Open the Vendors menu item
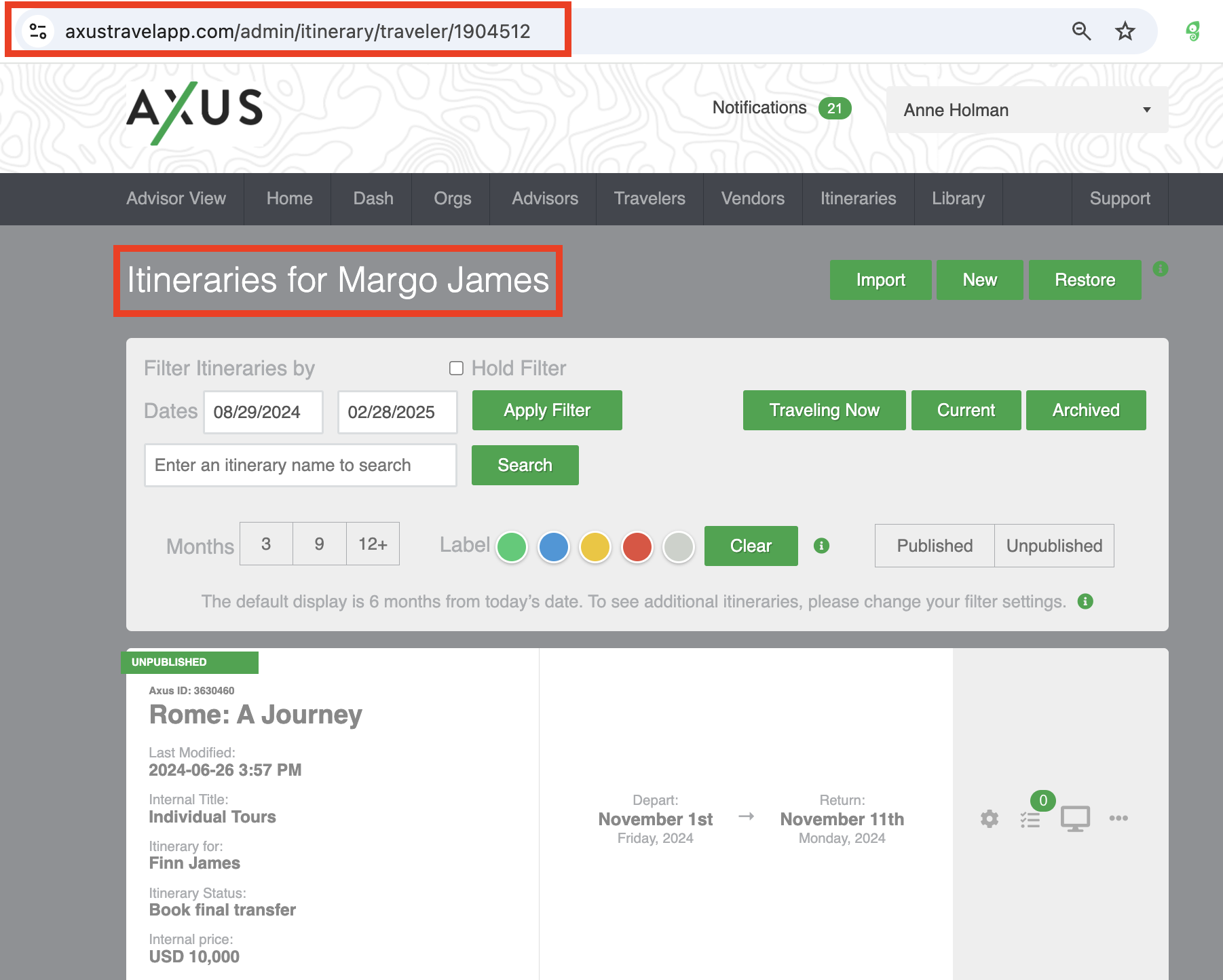The height and width of the screenshot is (980, 1223). 753,199
